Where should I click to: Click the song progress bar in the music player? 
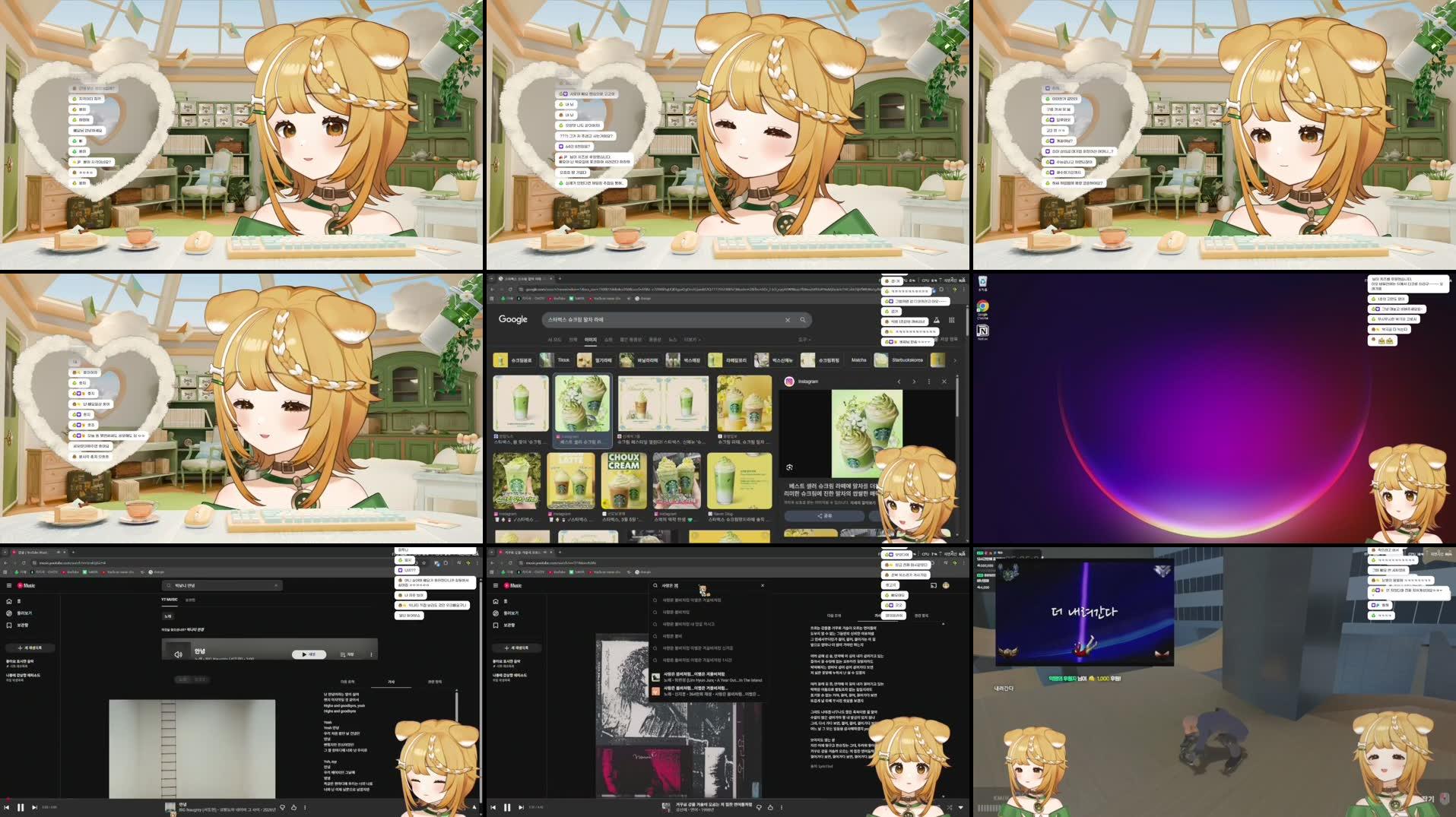[228, 799]
